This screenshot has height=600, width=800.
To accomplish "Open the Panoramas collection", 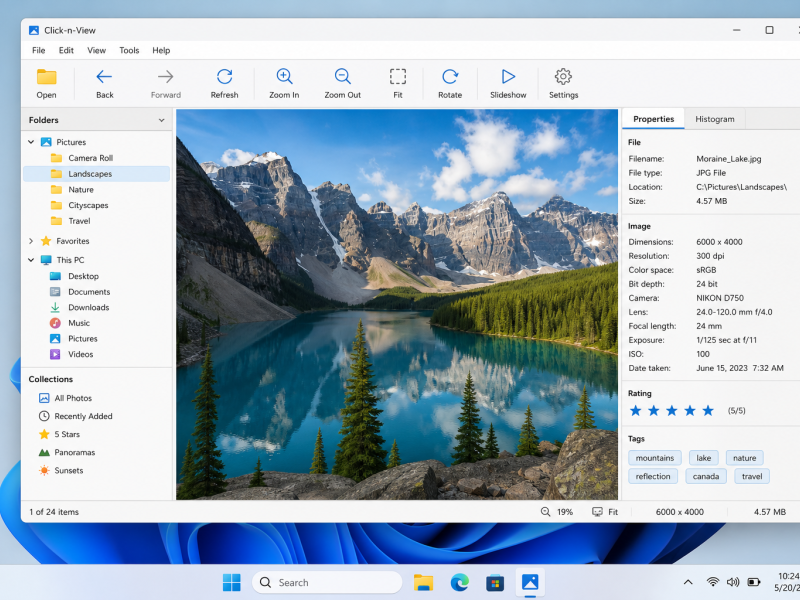I will 67,452.
